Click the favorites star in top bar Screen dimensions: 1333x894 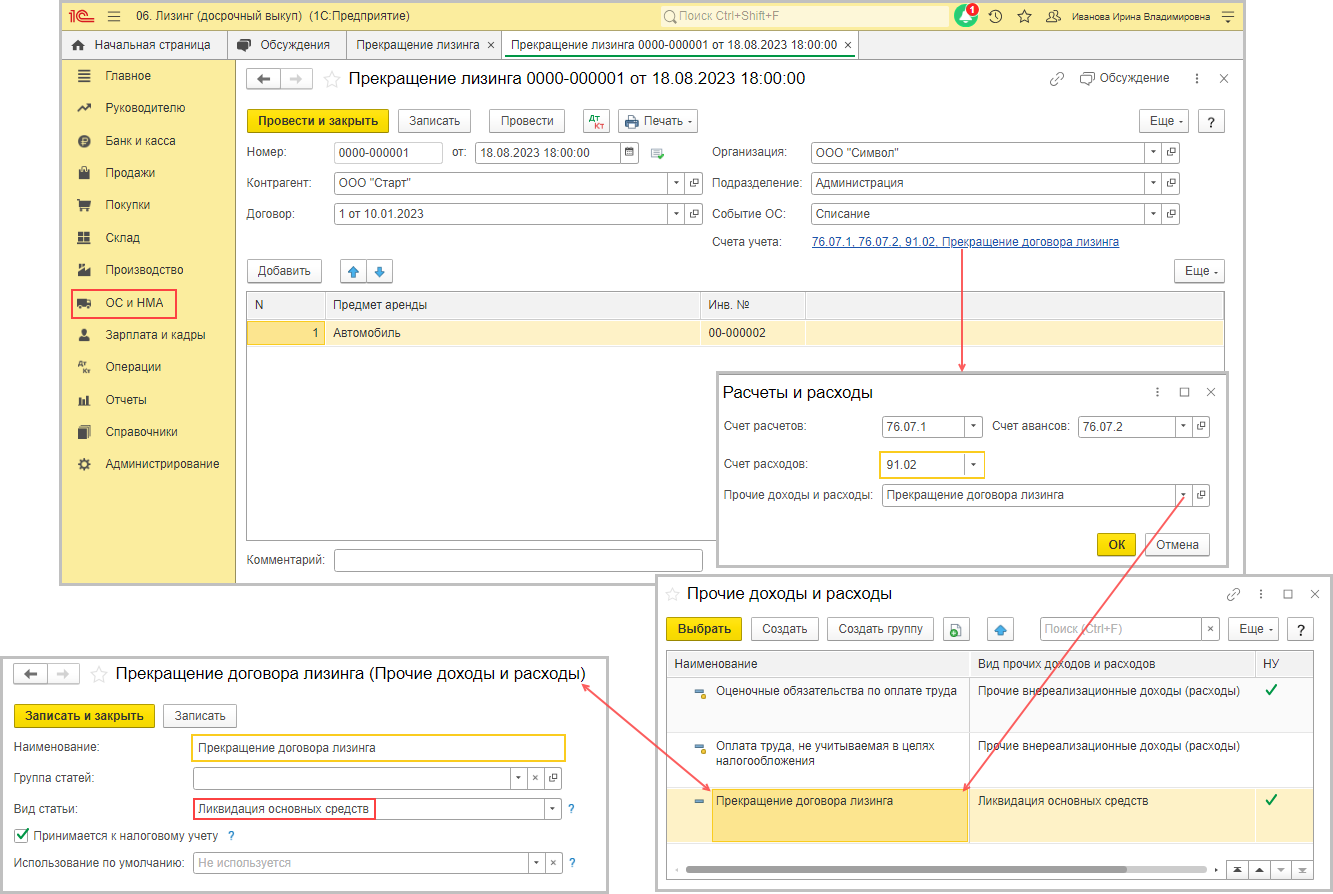[1024, 16]
